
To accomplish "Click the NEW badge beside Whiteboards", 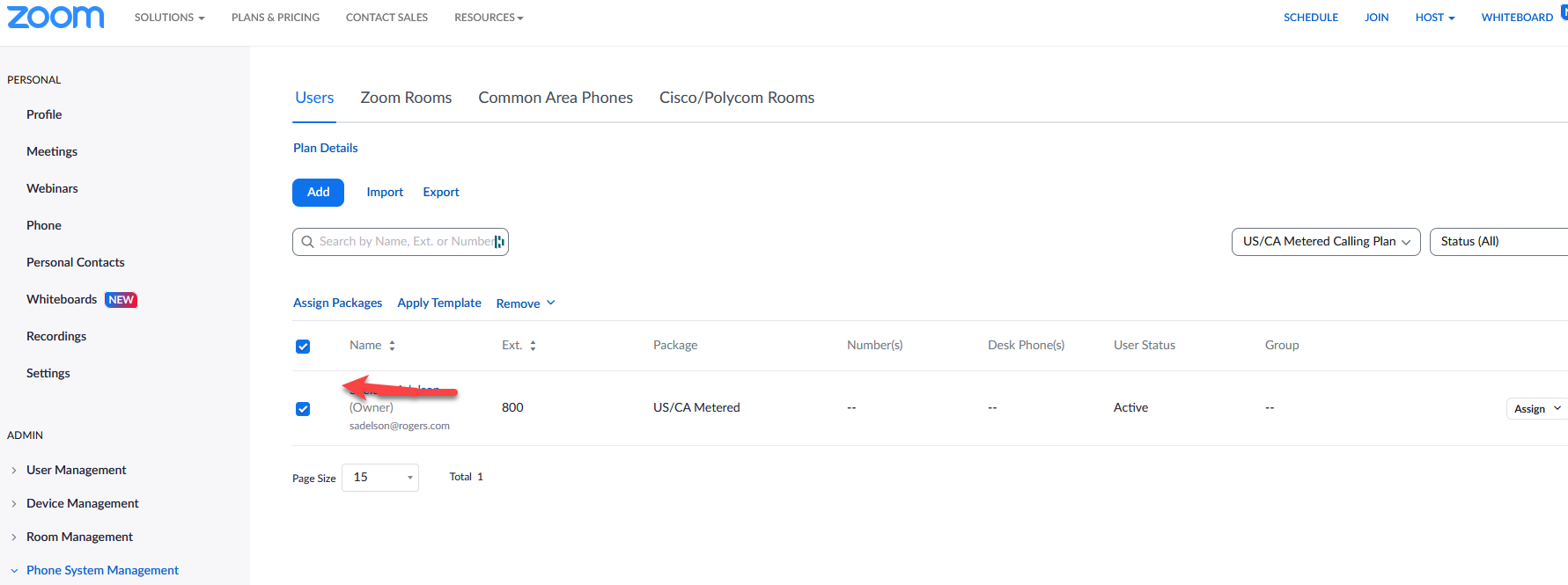I will click(121, 300).
